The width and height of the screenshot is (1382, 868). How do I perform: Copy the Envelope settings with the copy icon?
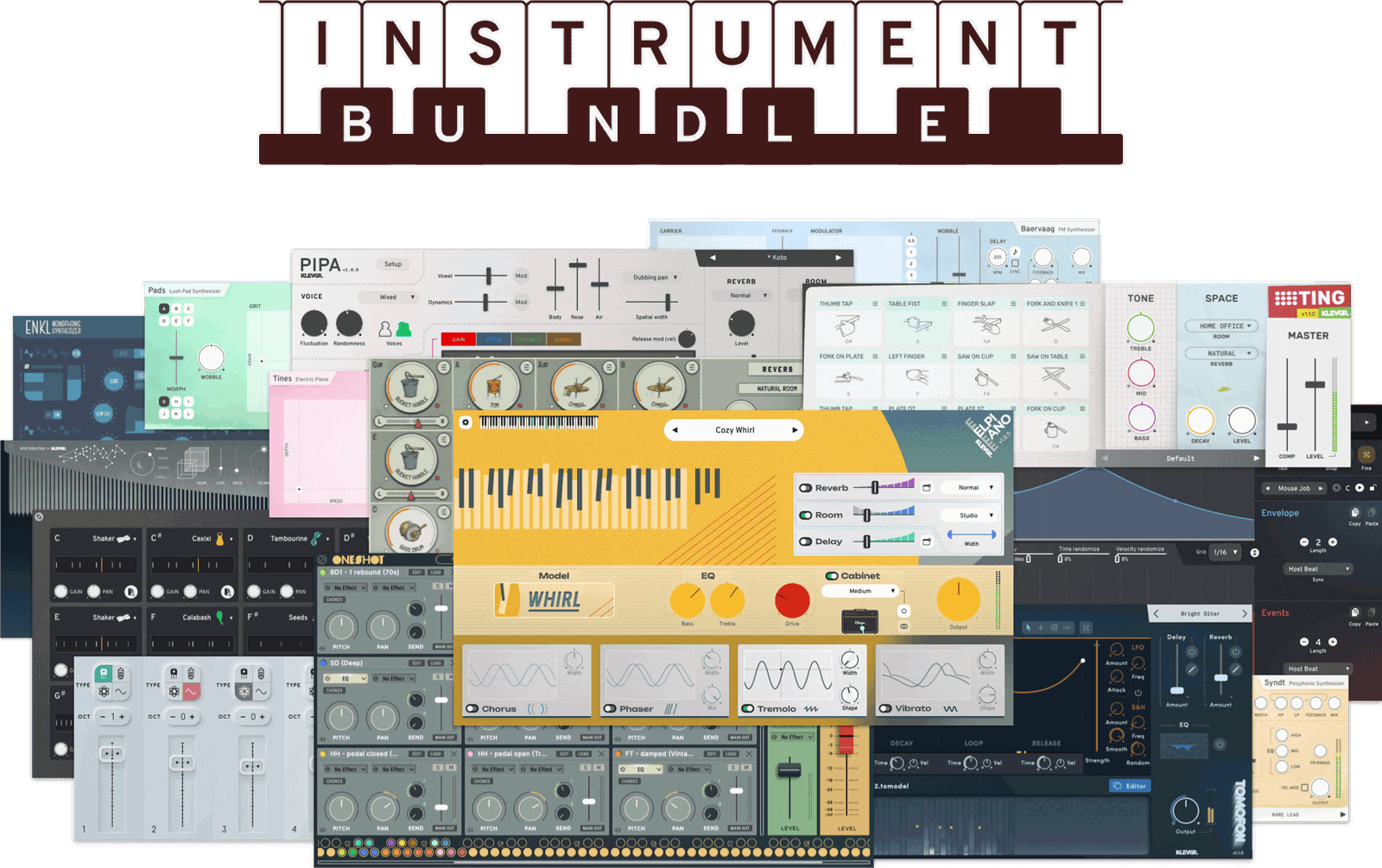(1355, 512)
